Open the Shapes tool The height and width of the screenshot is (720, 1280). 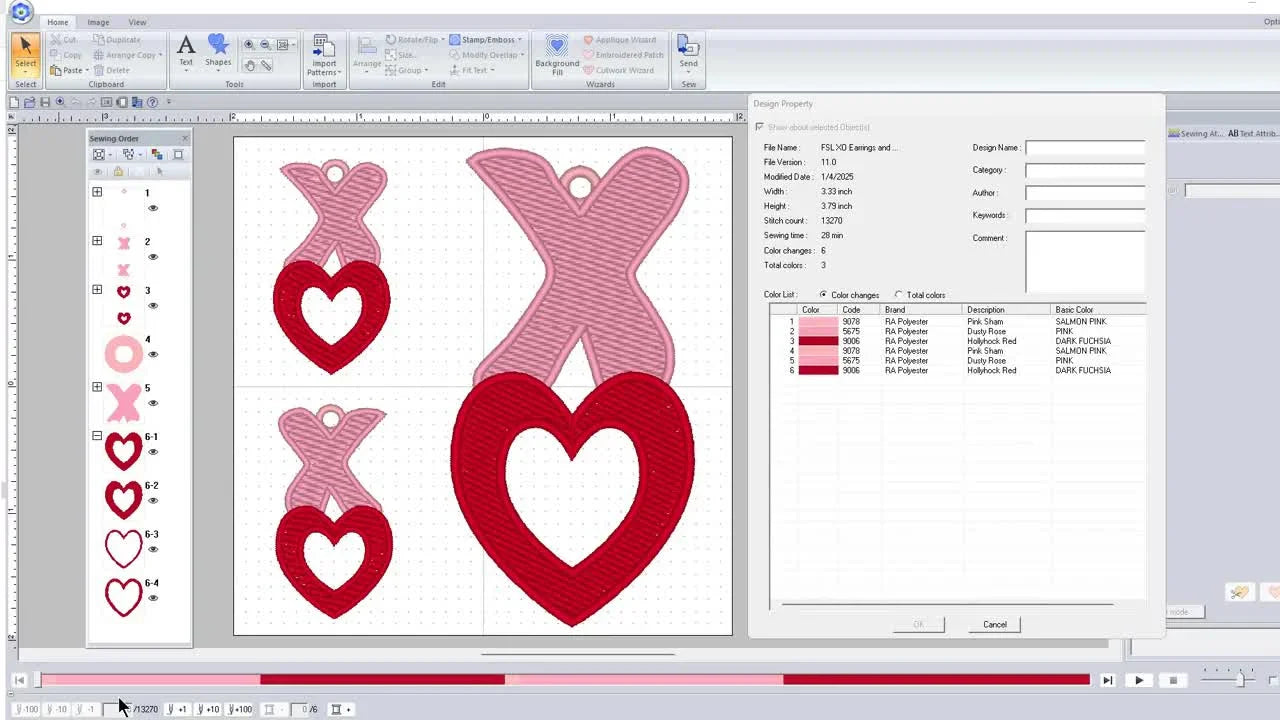pyautogui.click(x=218, y=50)
